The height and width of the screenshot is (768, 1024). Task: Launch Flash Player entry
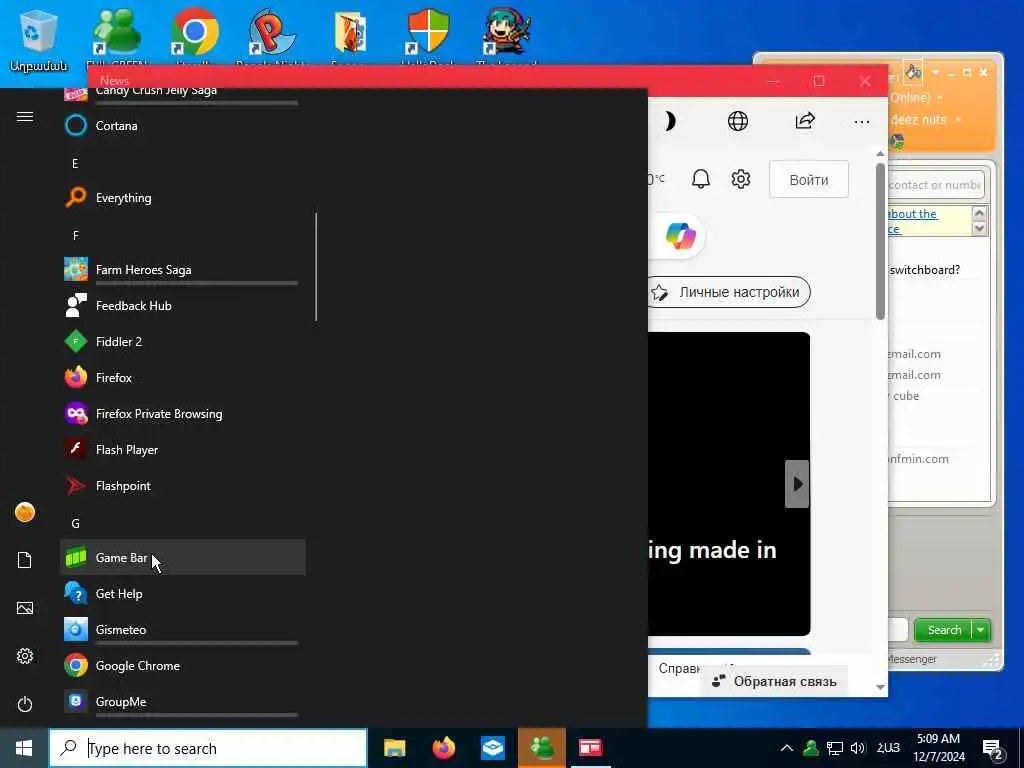(182, 449)
